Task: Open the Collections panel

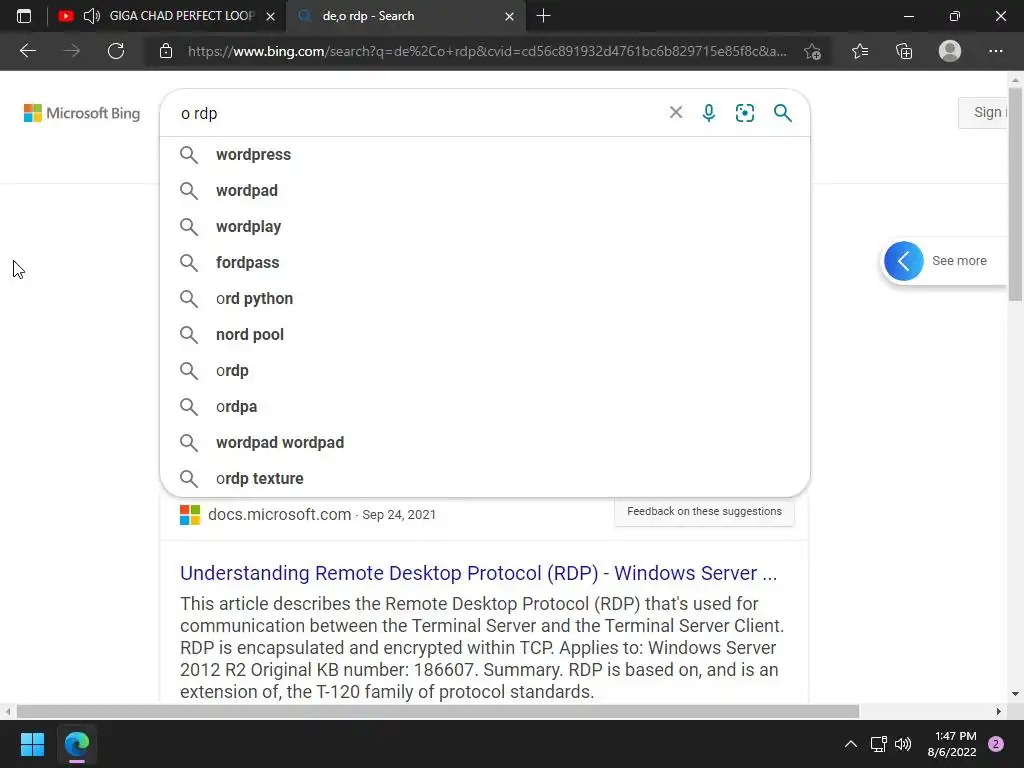Action: [904, 51]
